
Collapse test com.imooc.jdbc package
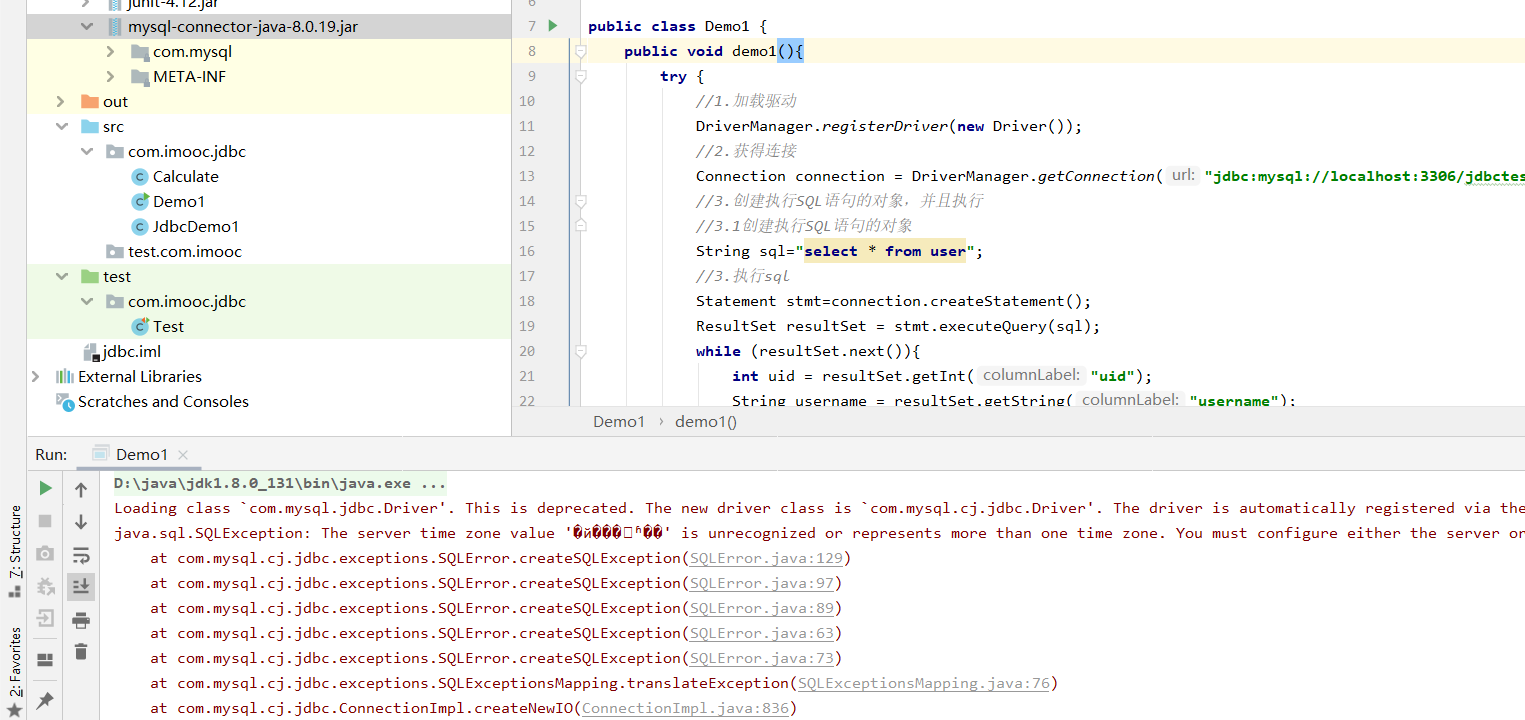(x=87, y=302)
